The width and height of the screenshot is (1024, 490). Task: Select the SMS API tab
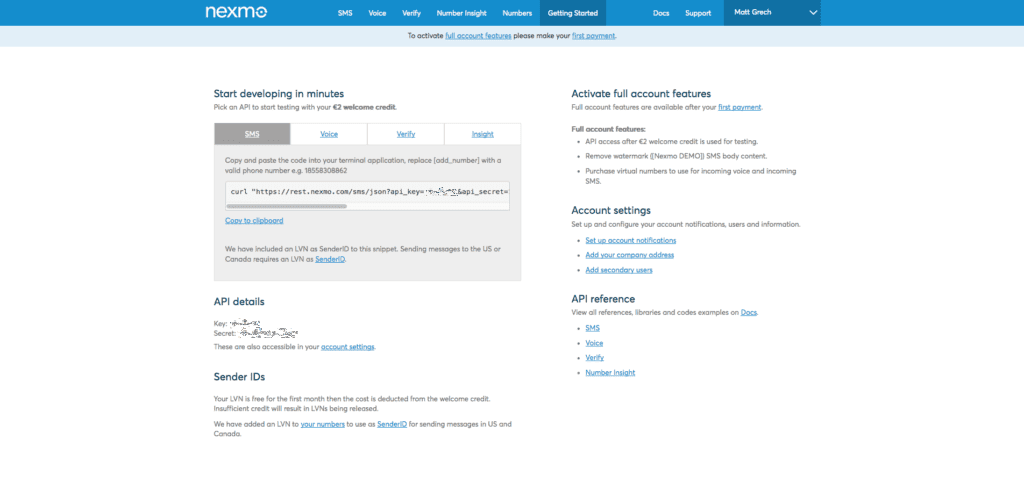pos(252,134)
